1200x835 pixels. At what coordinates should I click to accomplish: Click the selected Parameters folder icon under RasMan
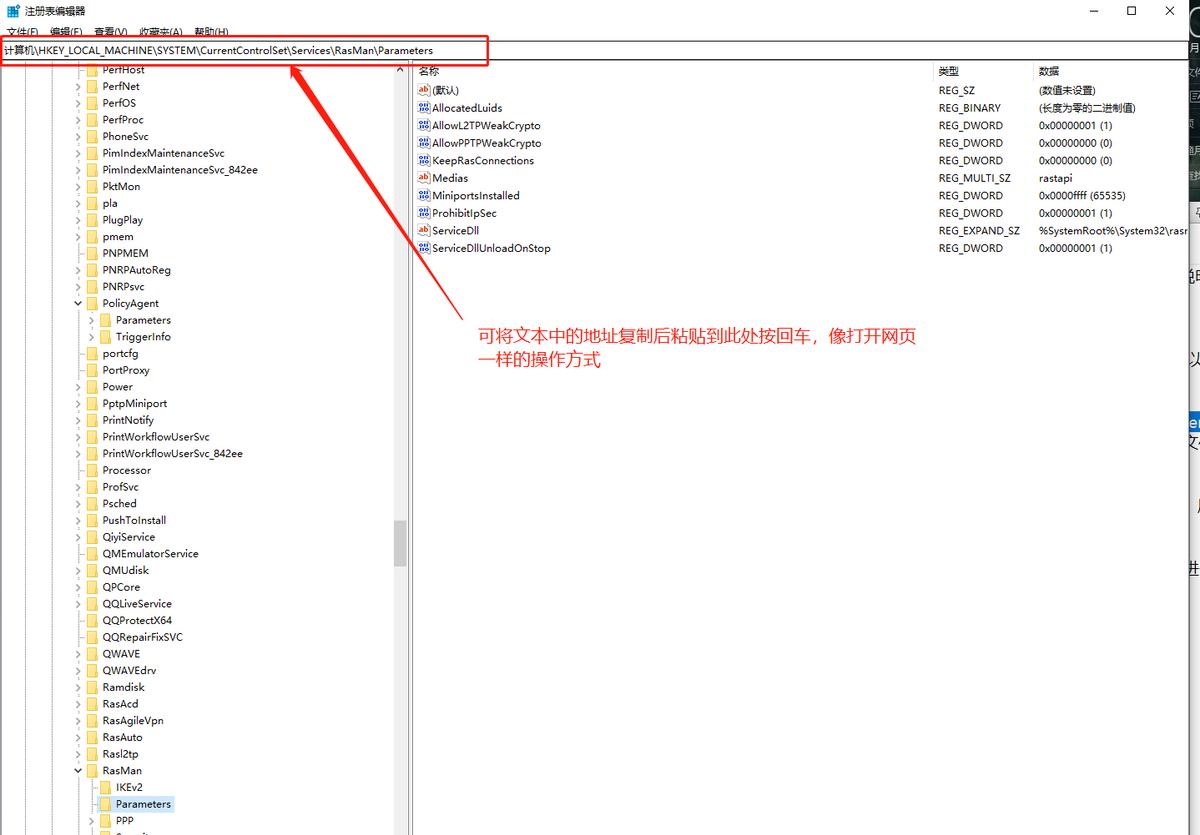pos(105,804)
